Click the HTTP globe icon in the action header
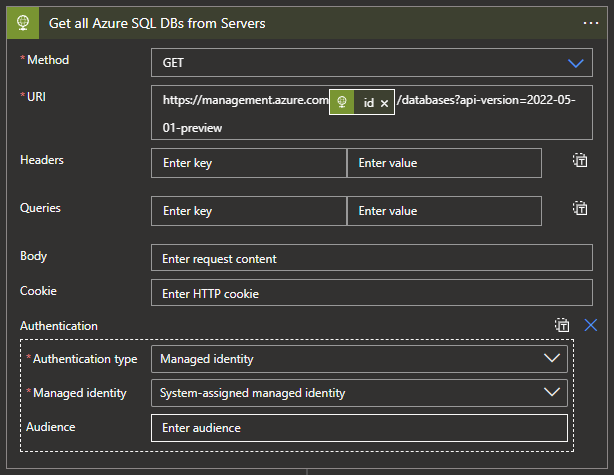Image resolution: width=614 pixels, height=475 pixels. tap(23, 23)
